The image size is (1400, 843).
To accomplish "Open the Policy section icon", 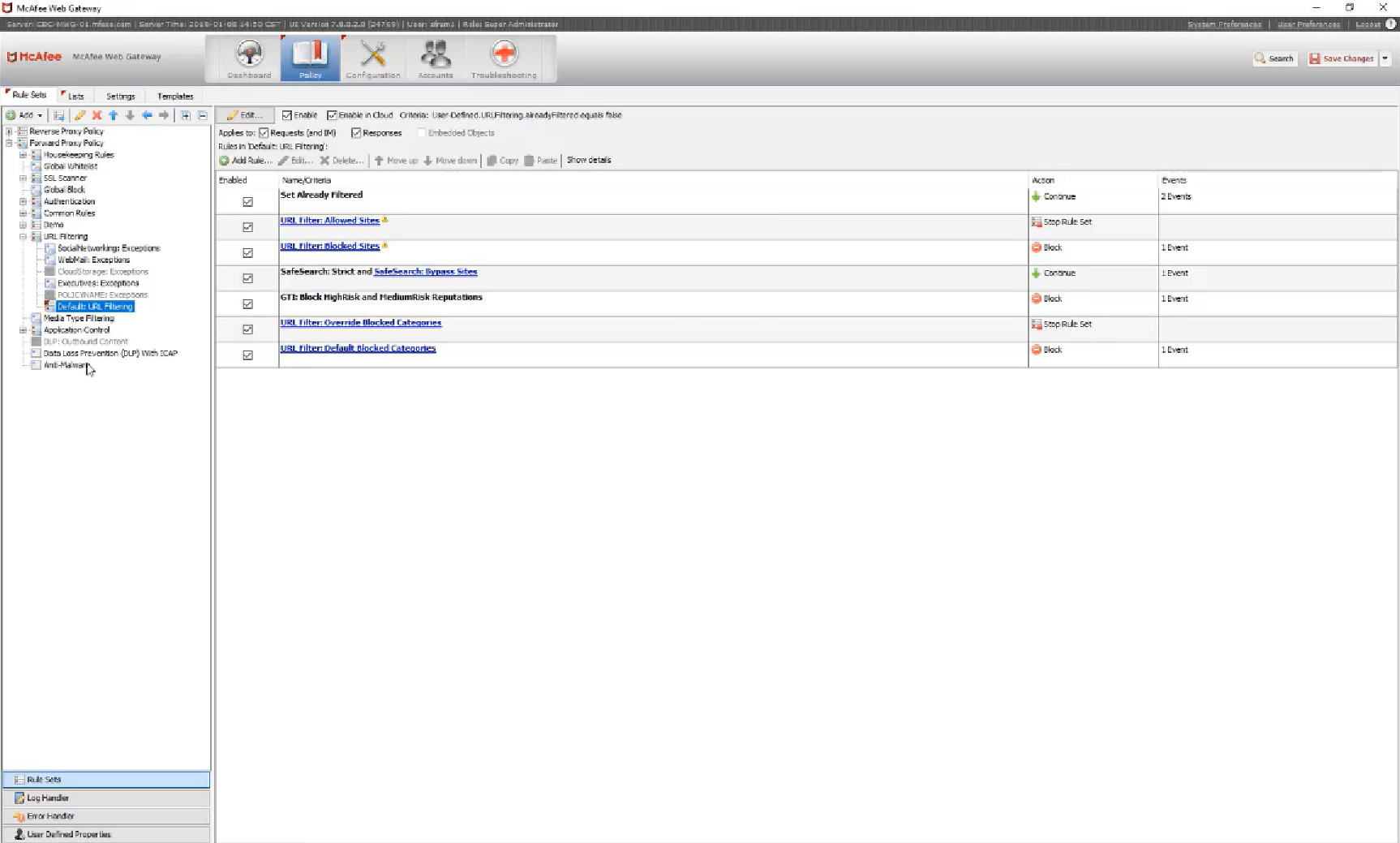I will click(x=310, y=59).
